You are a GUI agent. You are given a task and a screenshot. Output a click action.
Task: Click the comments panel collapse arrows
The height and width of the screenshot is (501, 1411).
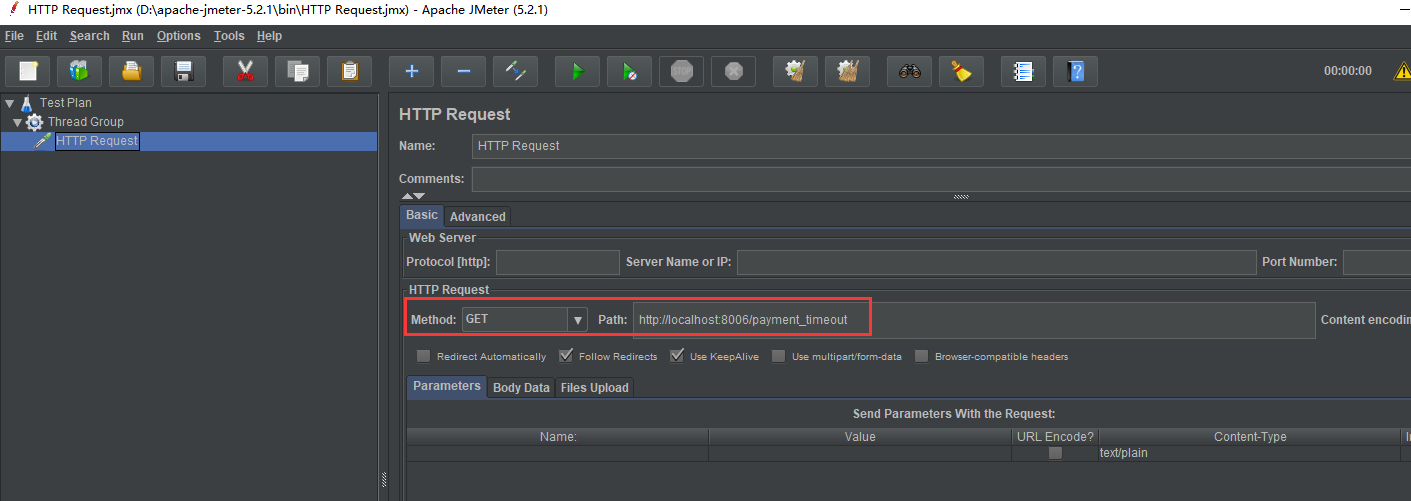point(413,196)
